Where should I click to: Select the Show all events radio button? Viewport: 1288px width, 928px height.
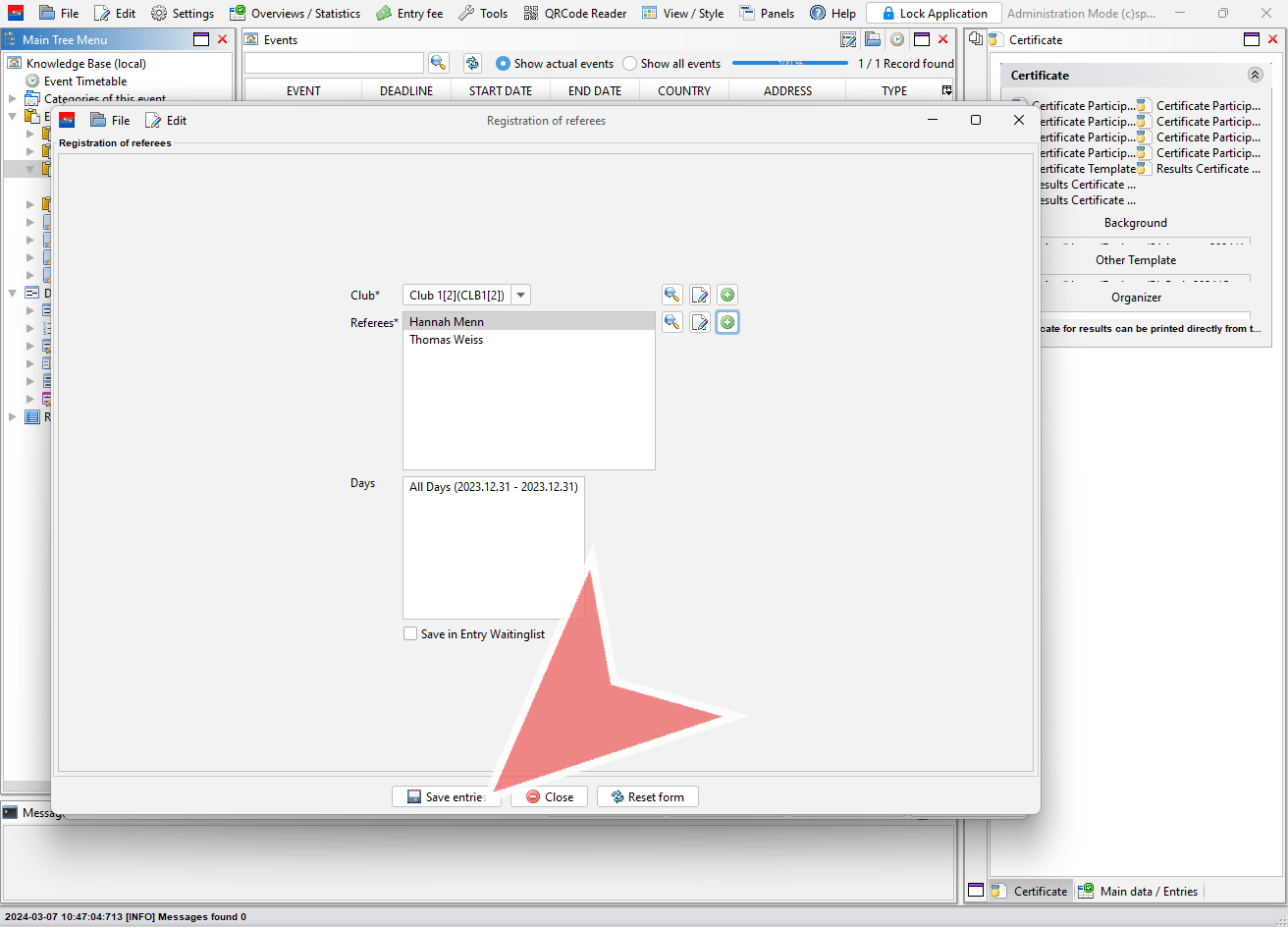(x=630, y=64)
